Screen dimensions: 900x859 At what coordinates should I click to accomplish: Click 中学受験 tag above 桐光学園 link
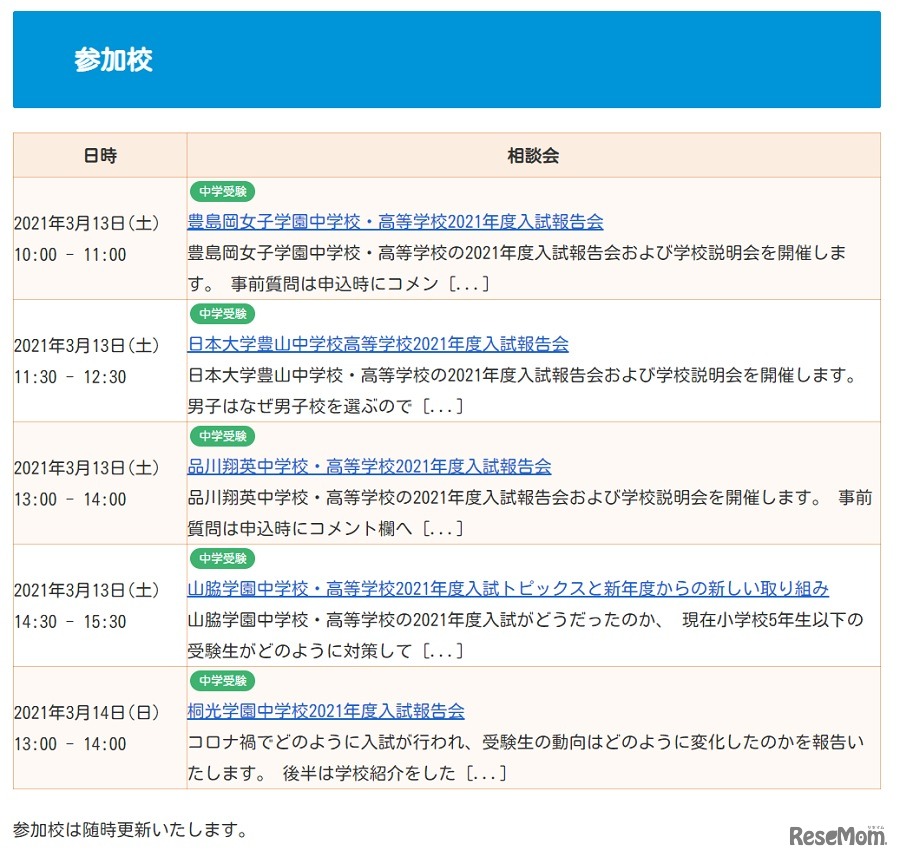223,681
